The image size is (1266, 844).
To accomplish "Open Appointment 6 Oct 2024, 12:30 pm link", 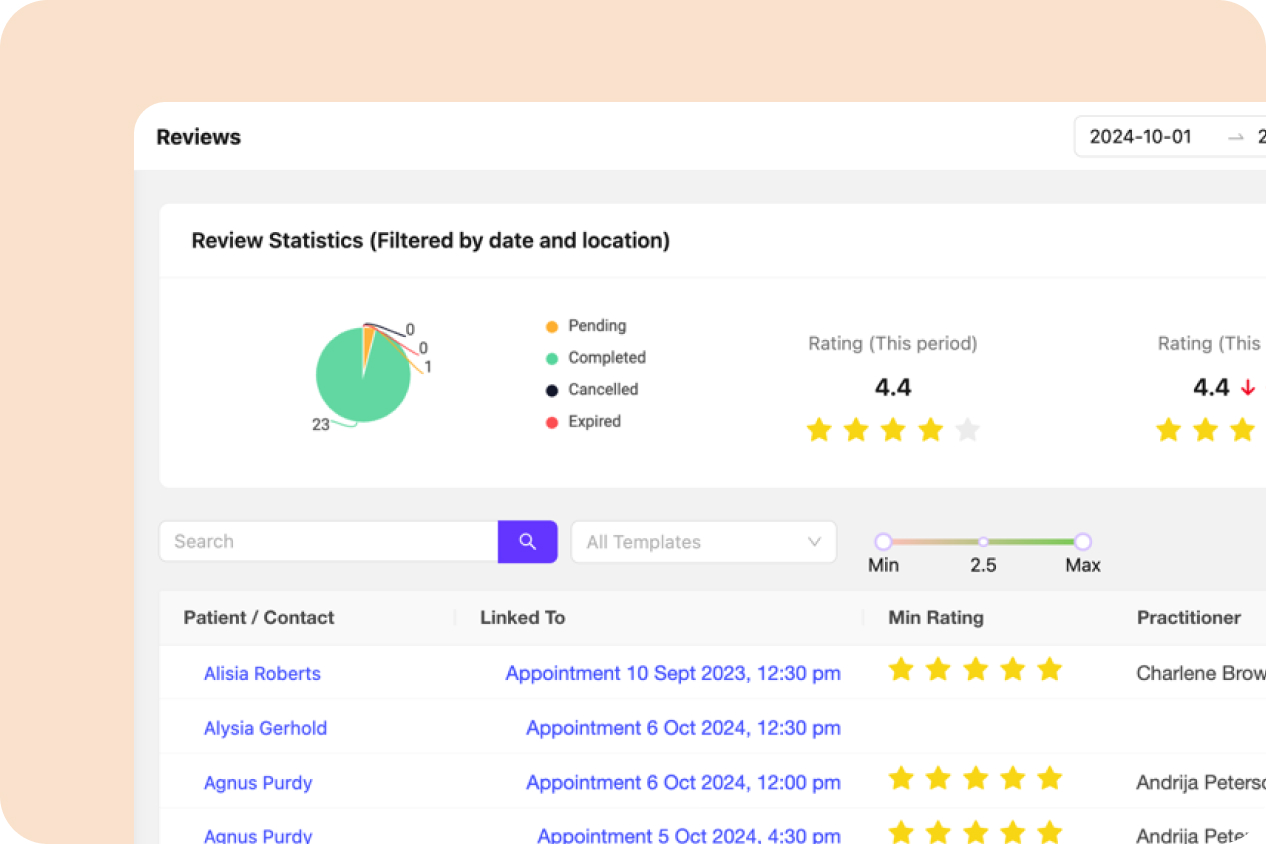I will click(683, 728).
